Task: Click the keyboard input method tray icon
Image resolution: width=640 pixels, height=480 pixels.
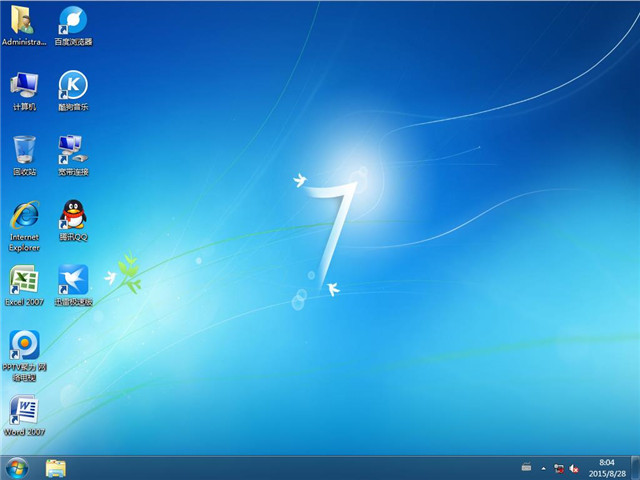Action: point(527,467)
